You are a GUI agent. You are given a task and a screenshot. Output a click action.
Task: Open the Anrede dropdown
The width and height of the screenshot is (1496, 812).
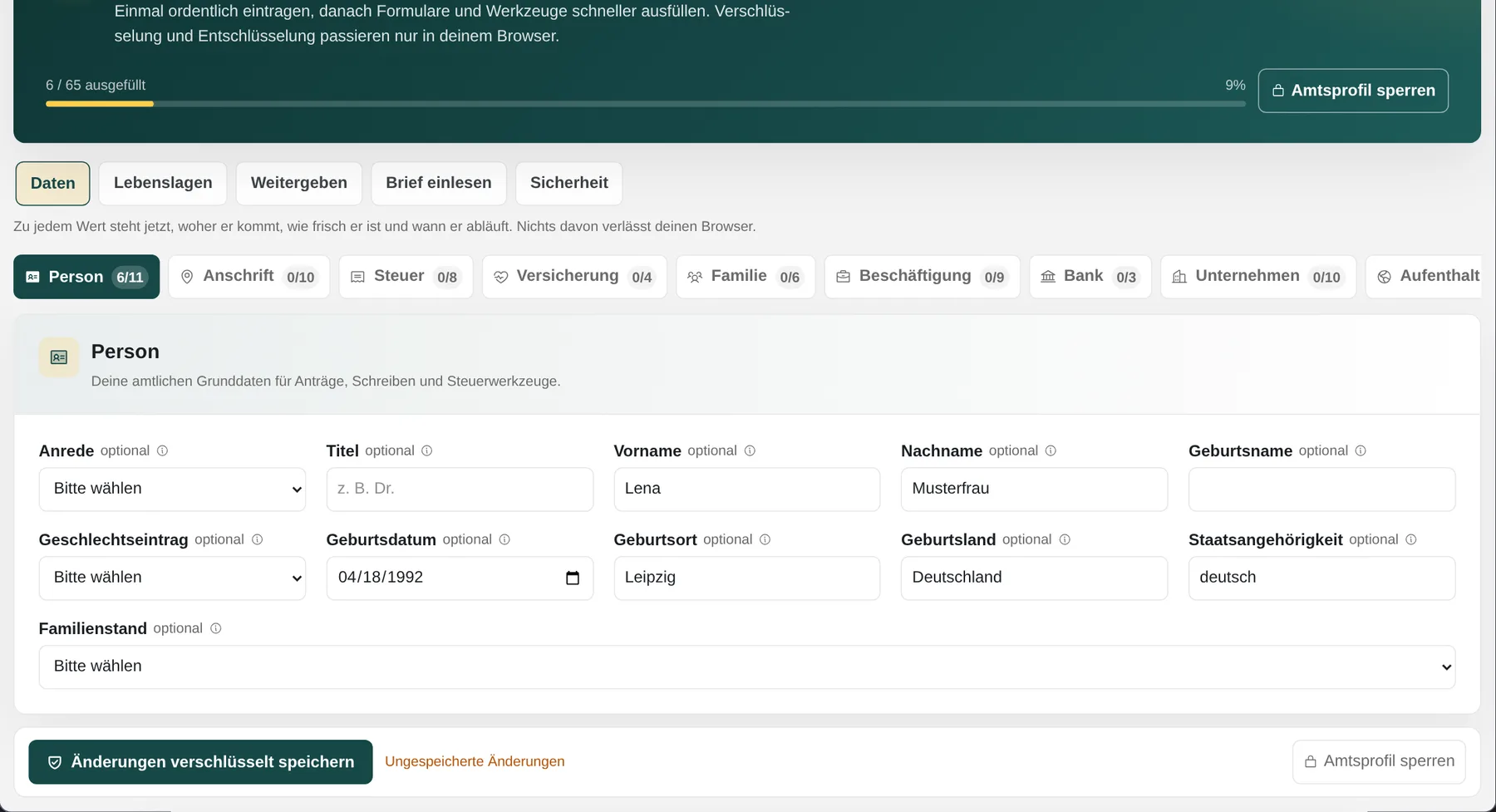tap(172, 489)
